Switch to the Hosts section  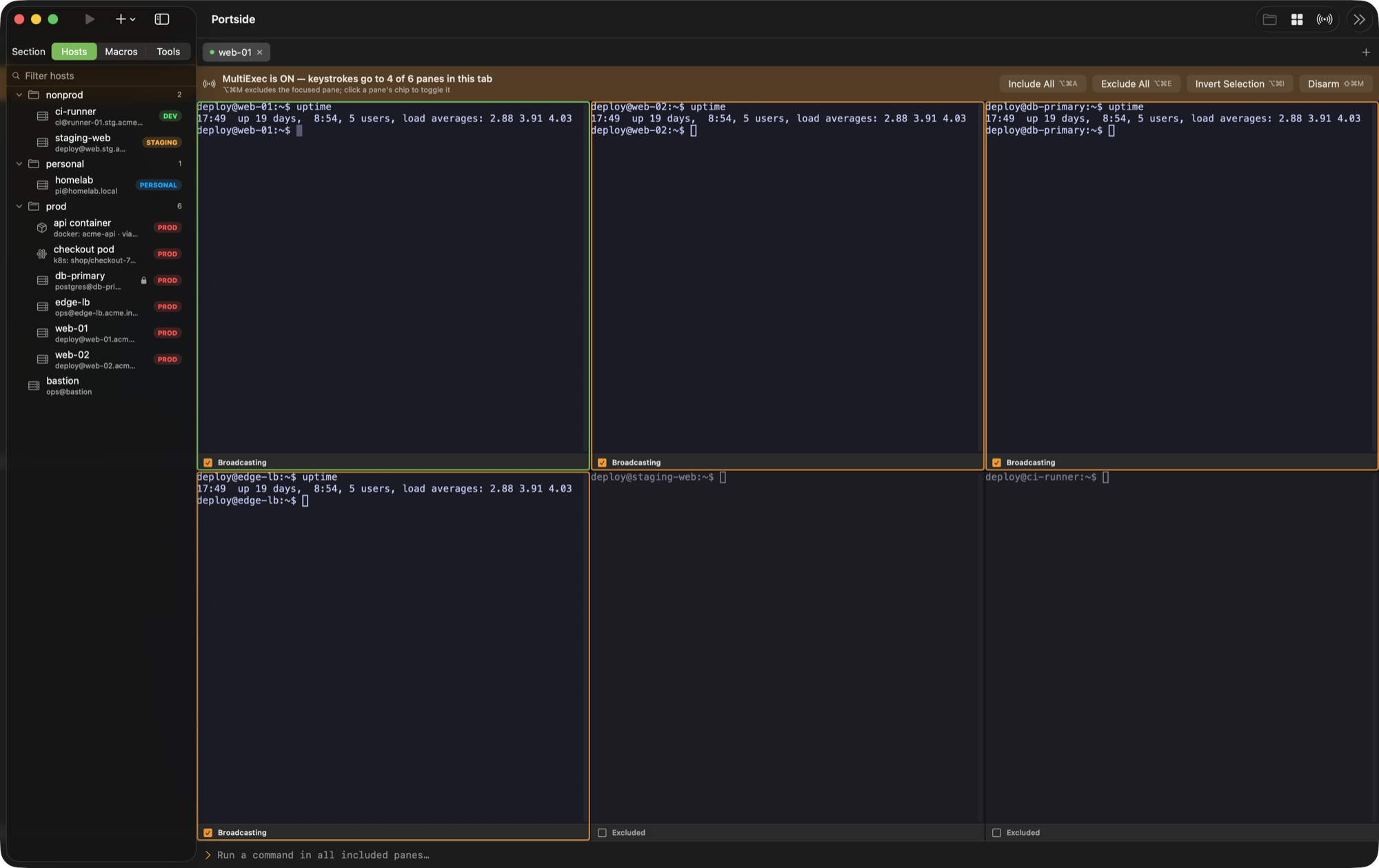[74, 52]
